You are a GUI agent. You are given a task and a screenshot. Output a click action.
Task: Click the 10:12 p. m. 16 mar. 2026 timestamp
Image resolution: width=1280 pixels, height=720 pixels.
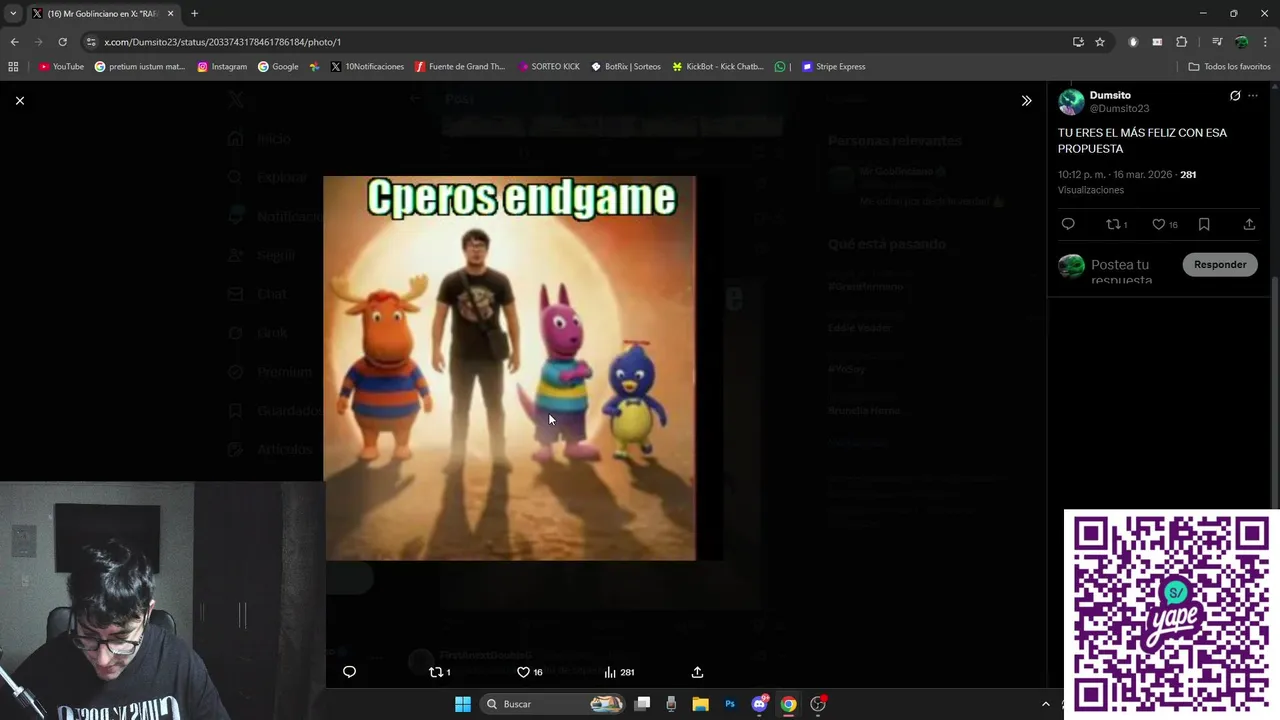[x=1115, y=174]
